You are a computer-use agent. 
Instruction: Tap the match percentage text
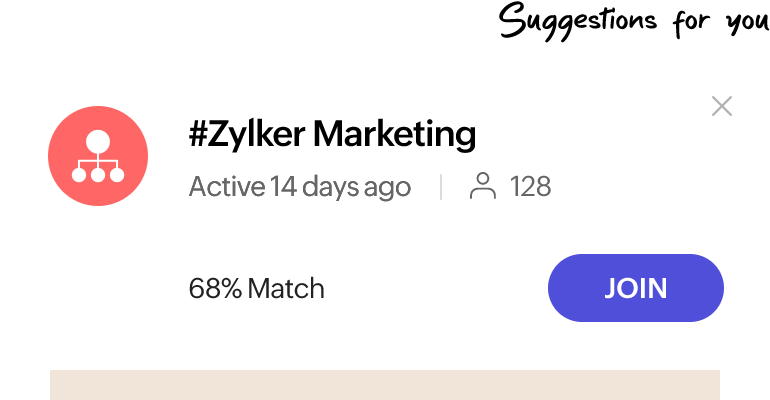pos(256,289)
